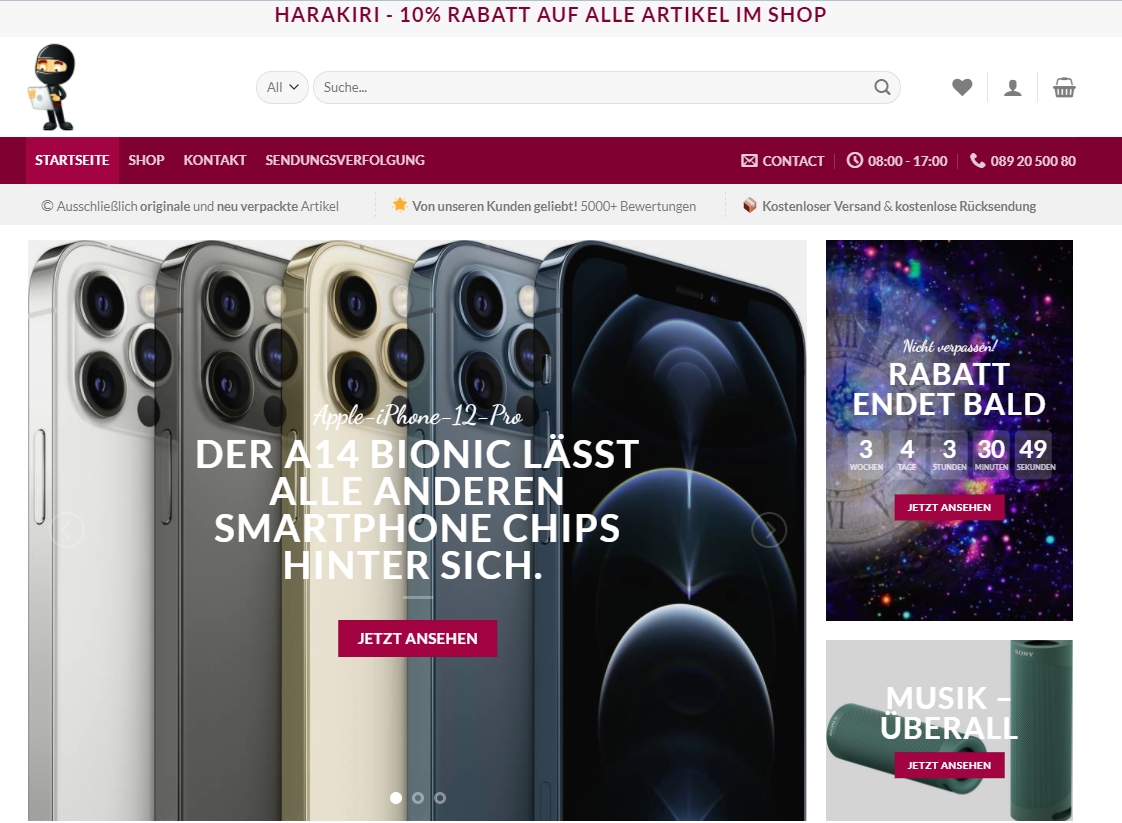Click the clock icon for opening hours
Image resolution: width=1122 pixels, height=823 pixels.
[x=854, y=160]
